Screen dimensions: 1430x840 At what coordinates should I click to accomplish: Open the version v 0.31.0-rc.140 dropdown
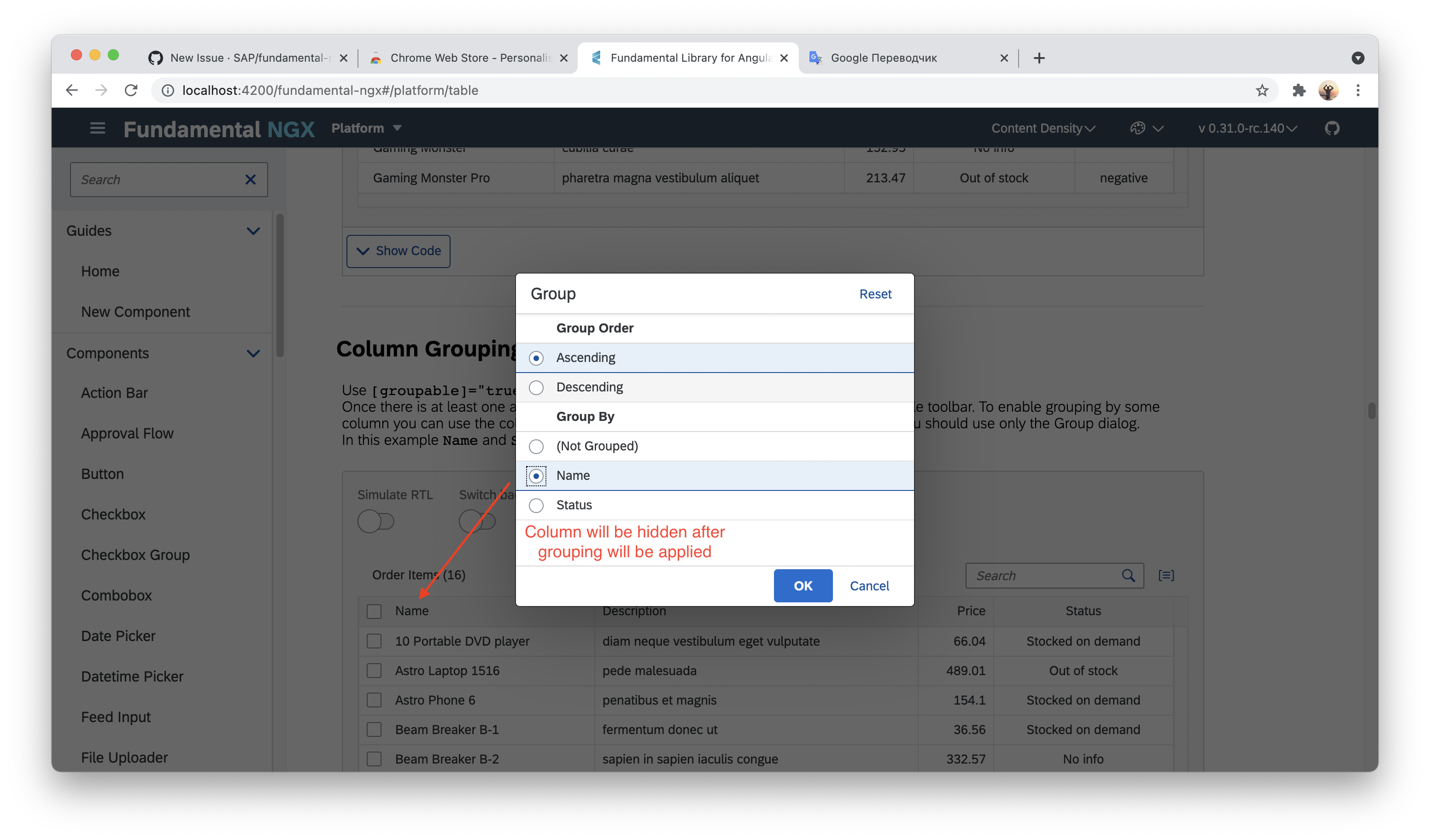(1247, 128)
